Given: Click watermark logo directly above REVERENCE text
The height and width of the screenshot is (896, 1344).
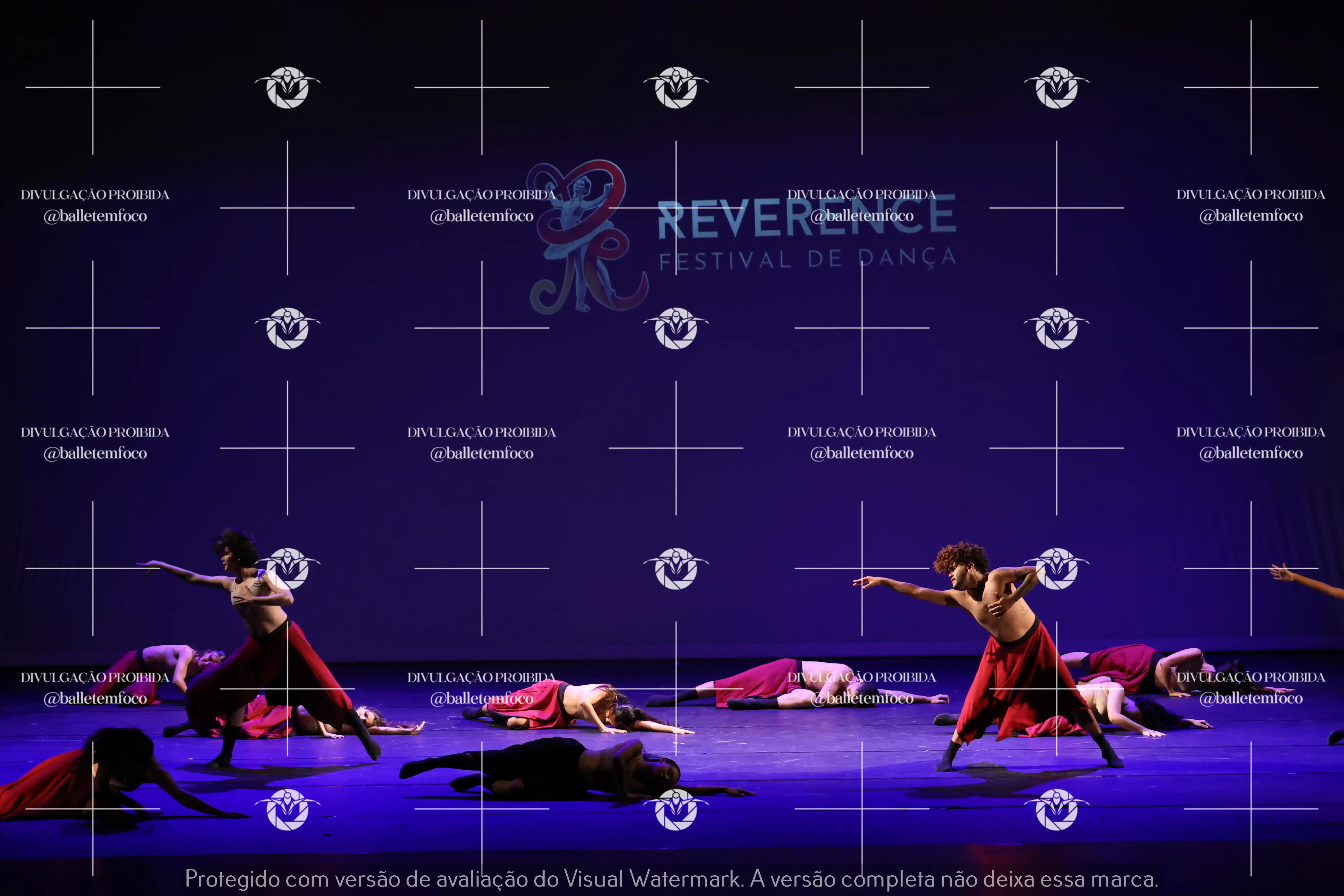Looking at the screenshot, I should pos(676,87).
